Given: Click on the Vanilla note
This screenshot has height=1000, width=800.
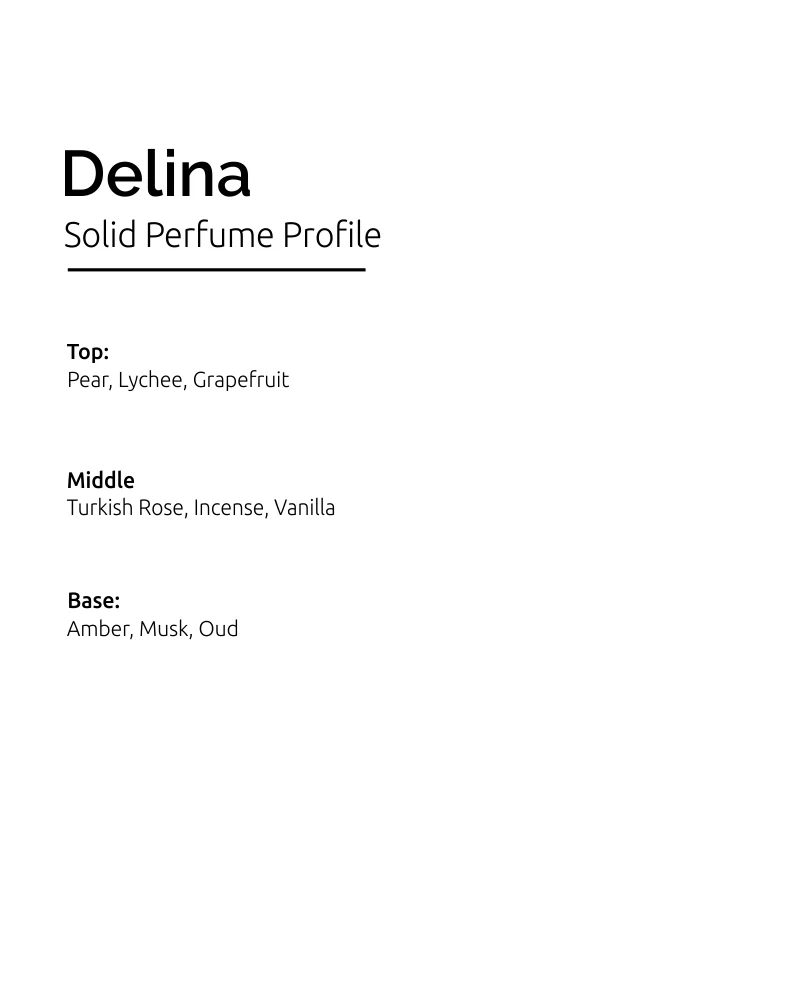Looking at the screenshot, I should (304, 508).
